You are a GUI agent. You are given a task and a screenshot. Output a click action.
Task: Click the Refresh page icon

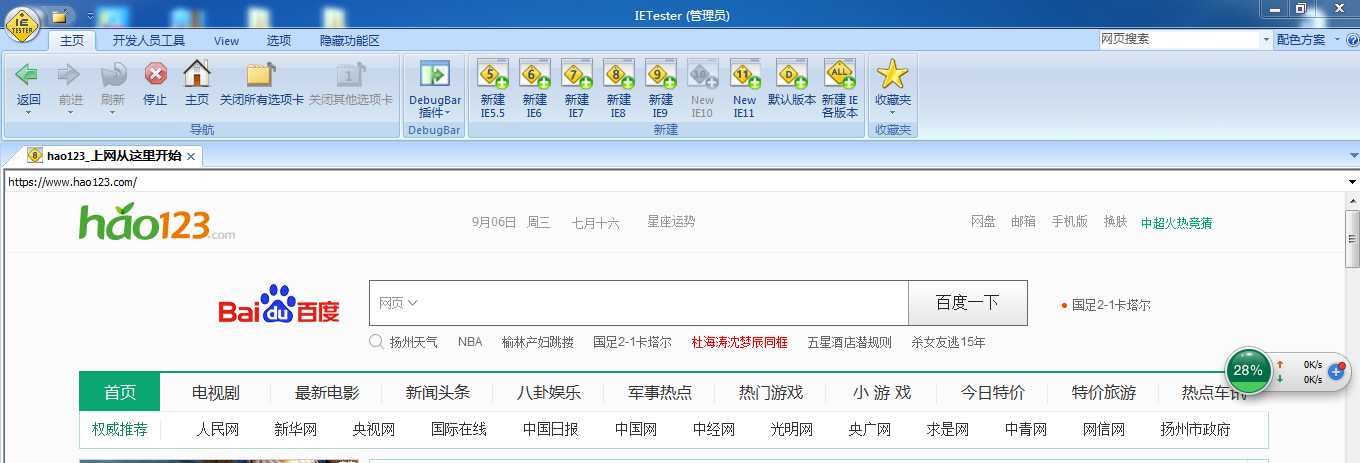(112, 74)
